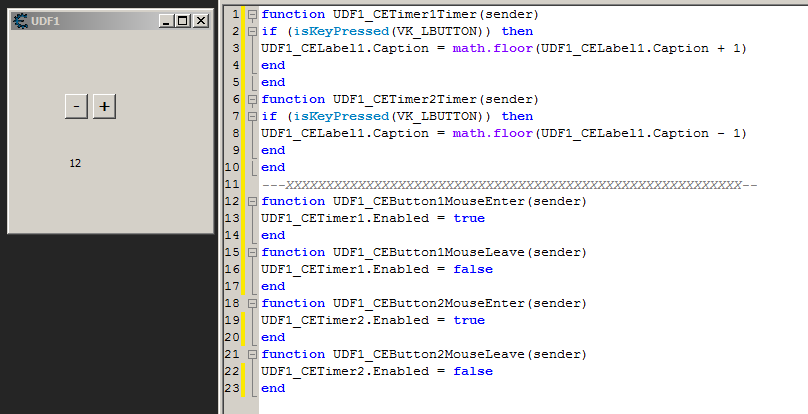The width and height of the screenshot is (808, 414).
Task: Click the XXXX comment separator on line 11
Action: pos(509,185)
